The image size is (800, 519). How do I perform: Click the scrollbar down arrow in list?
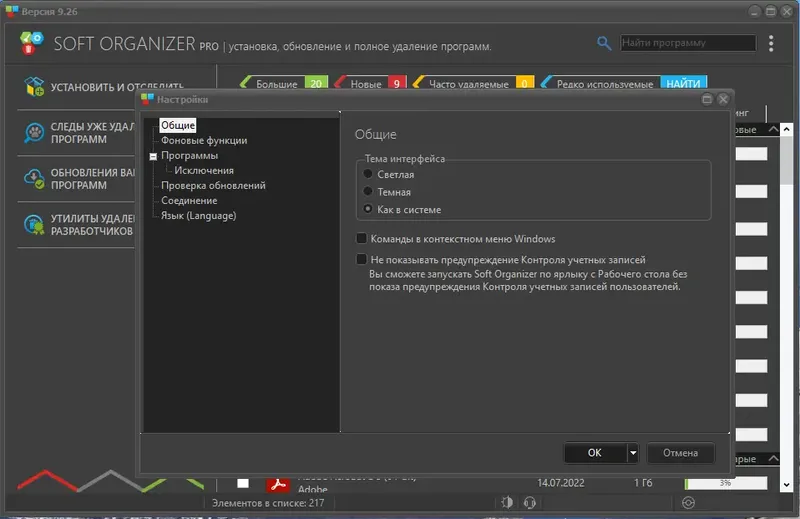coord(786,485)
